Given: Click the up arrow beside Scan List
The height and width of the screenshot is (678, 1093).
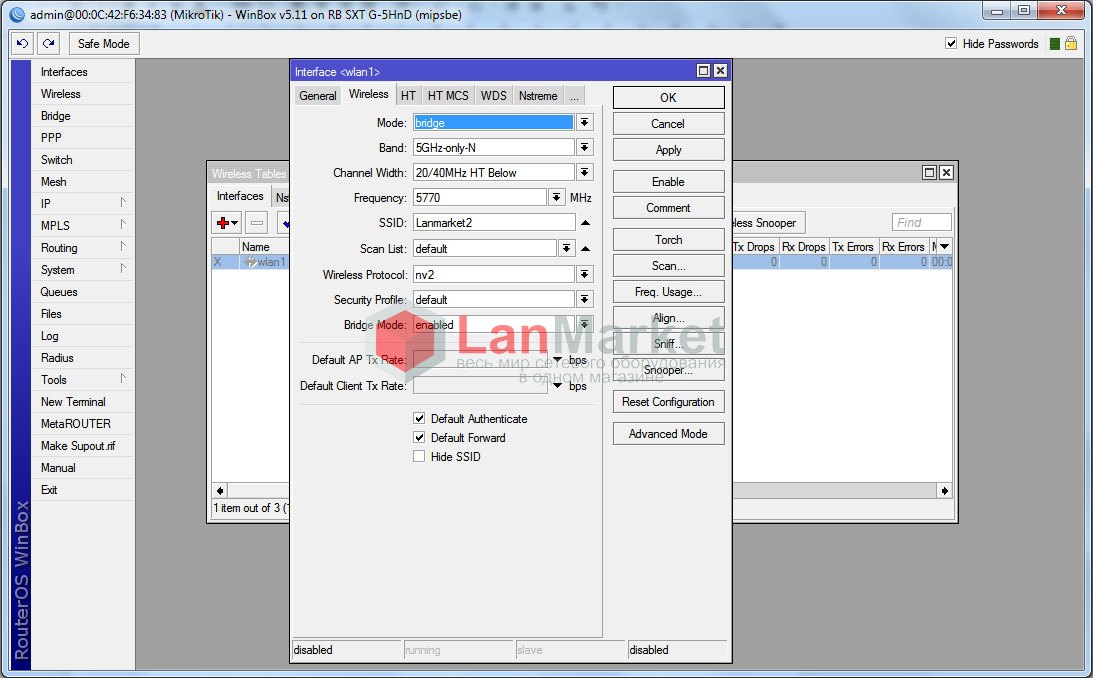Looking at the screenshot, I should pos(585,248).
